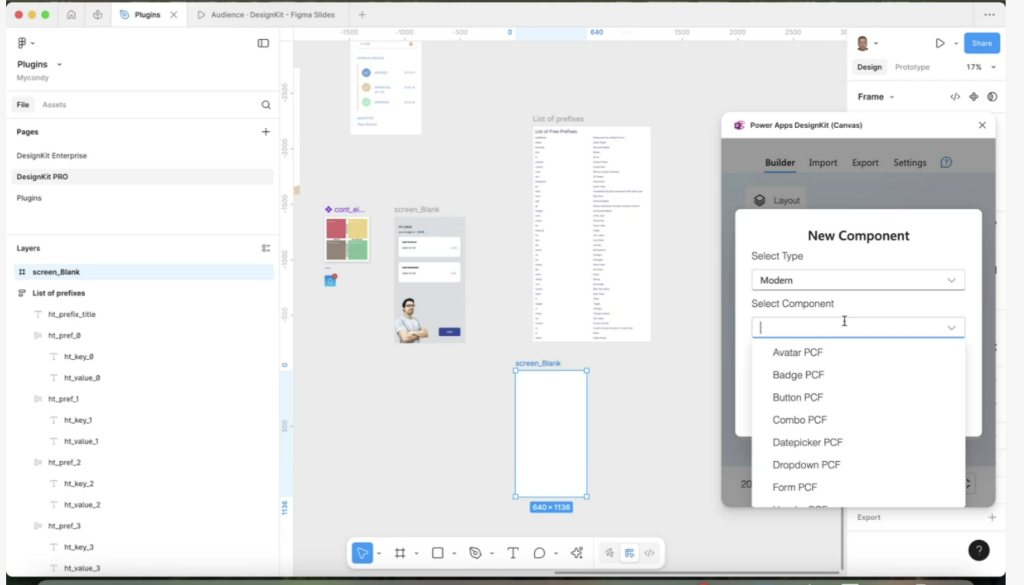The image size is (1024, 585).
Task: Add an export setting with the plus
Action: pyautogui.click(x=992, y=517)
